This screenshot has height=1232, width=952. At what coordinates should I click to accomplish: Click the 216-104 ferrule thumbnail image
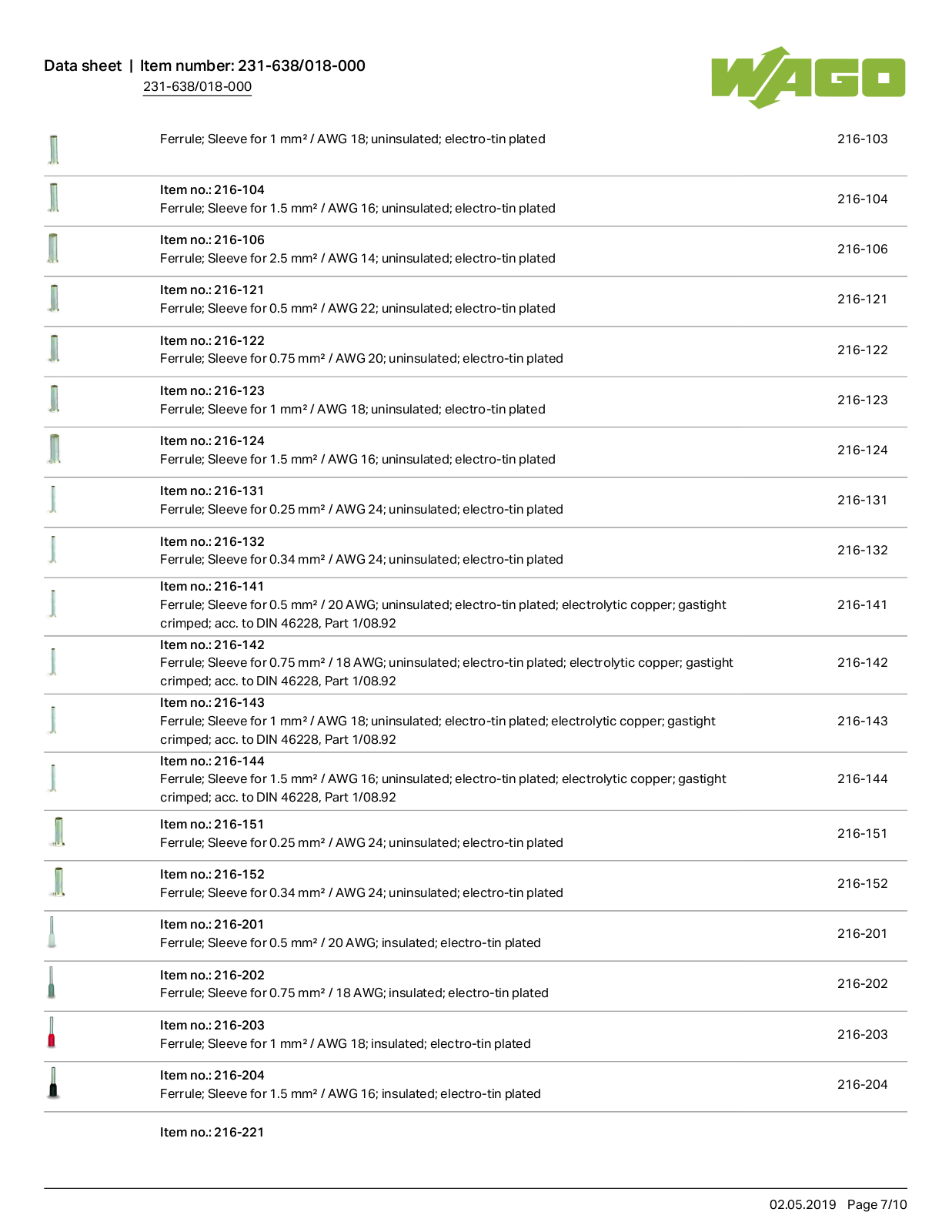(x=53, y=198)
